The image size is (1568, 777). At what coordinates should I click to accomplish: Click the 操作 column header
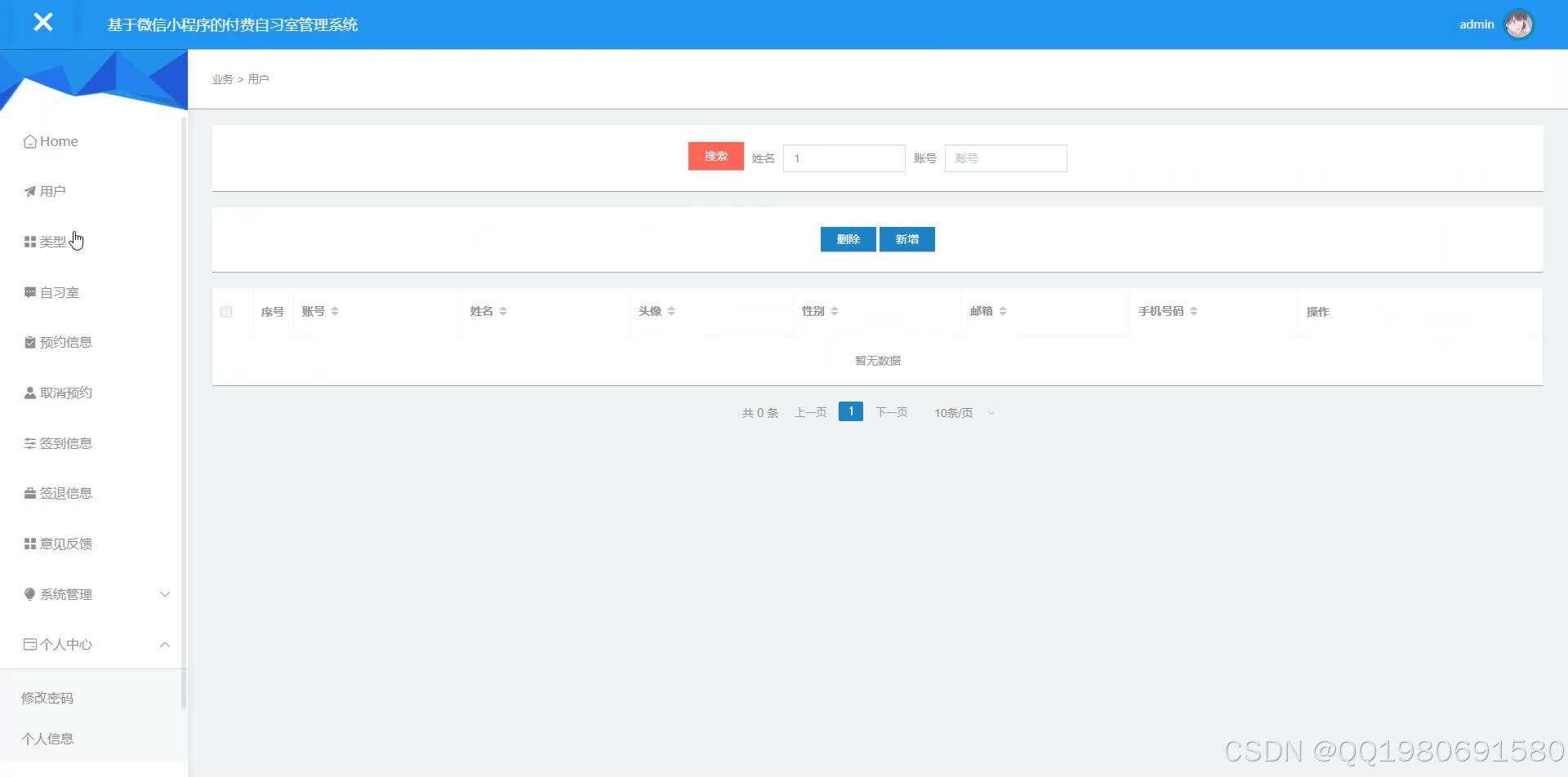coord(1318,312)
